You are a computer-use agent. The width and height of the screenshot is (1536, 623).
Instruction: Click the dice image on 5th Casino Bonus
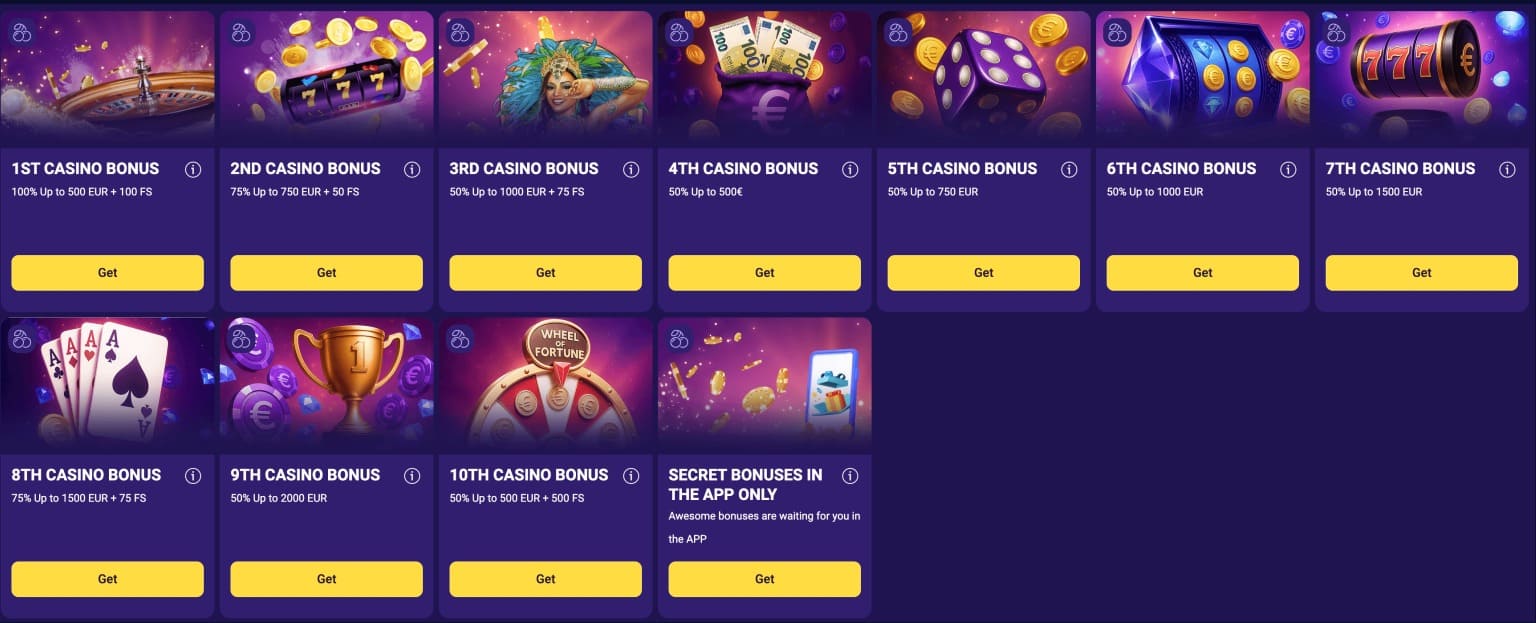click(x=983, y=75)
